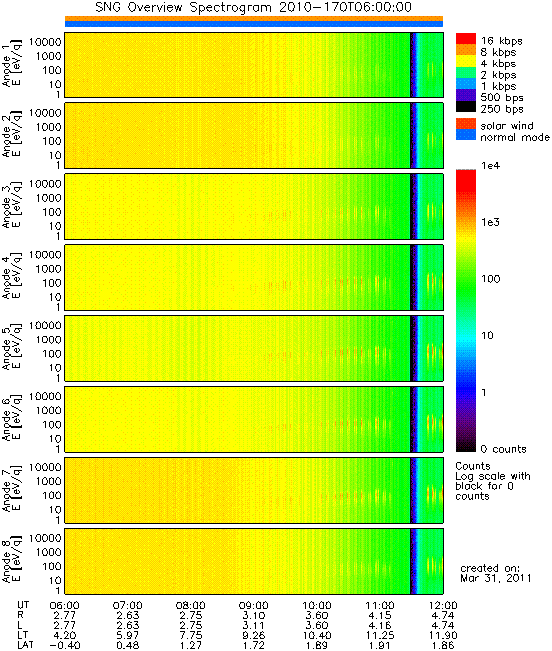Click the Anode 7 spectrogram panel
This screenshot has height=651, width=552.
tap(254, 490)
